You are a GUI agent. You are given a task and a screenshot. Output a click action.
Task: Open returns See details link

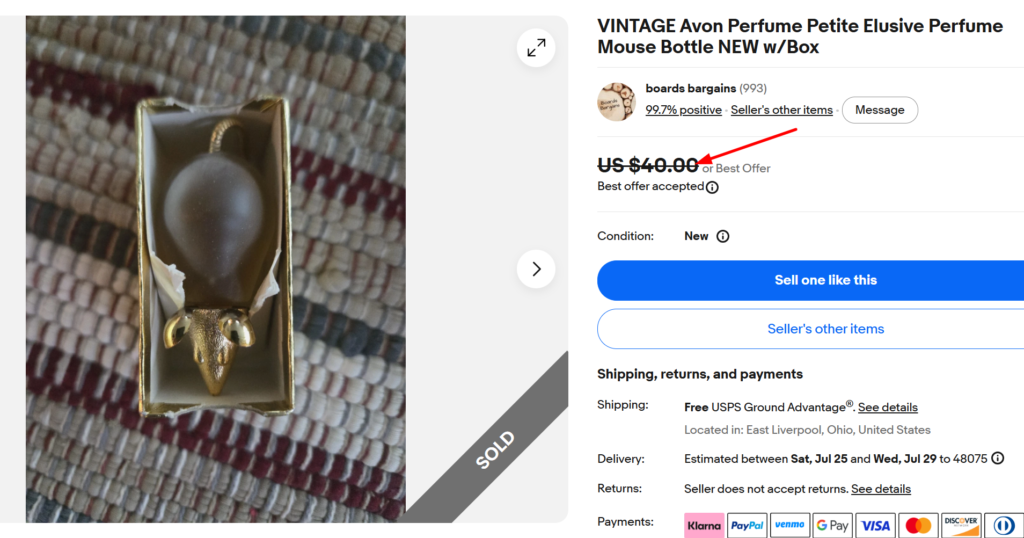[880, 489]
